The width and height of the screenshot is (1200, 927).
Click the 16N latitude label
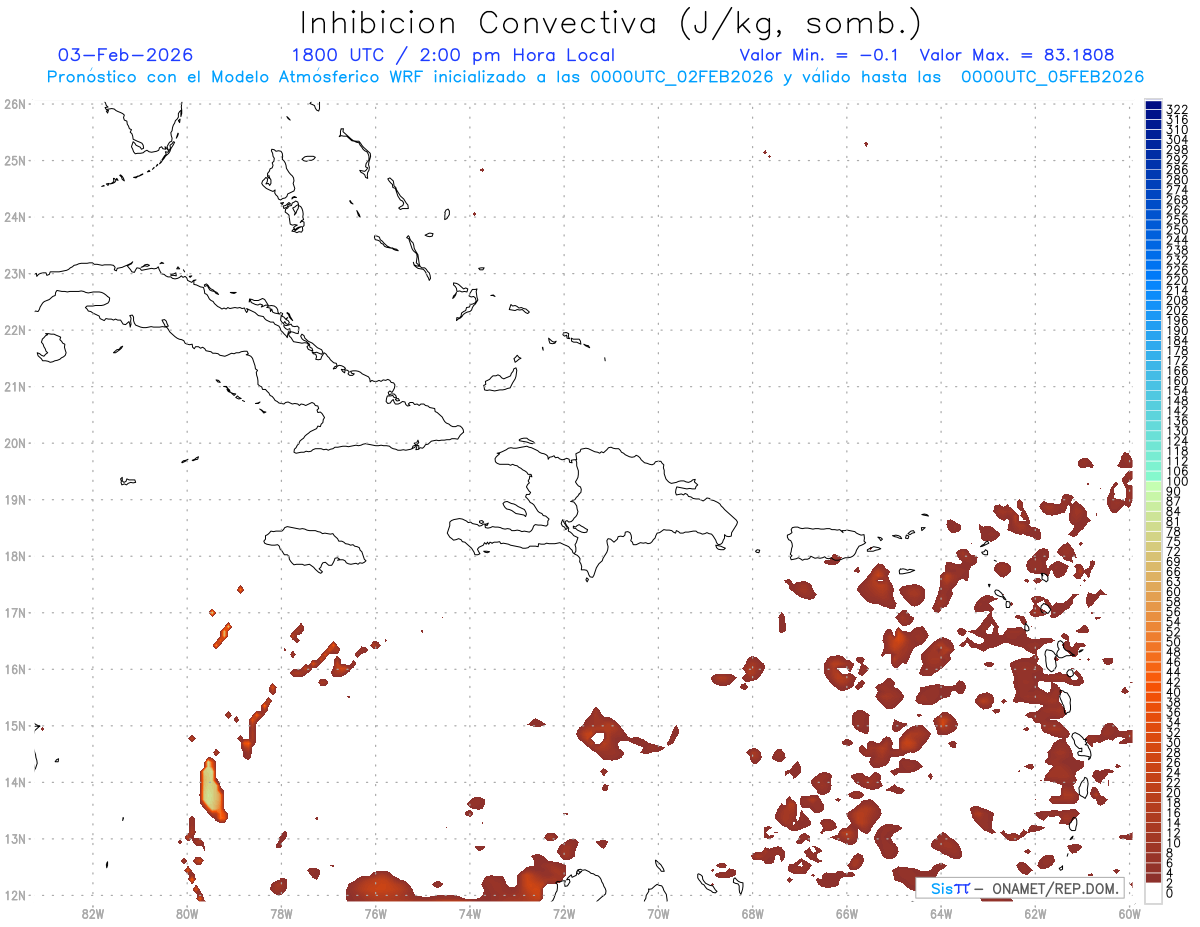click(x=15, y=669)
